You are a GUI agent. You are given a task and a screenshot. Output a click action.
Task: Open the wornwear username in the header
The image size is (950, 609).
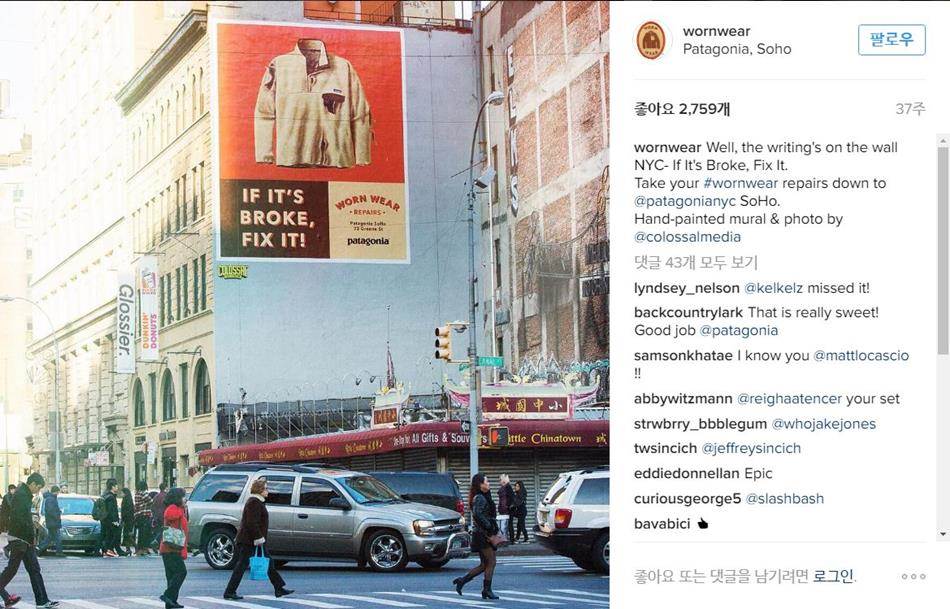tap(716, 31)
